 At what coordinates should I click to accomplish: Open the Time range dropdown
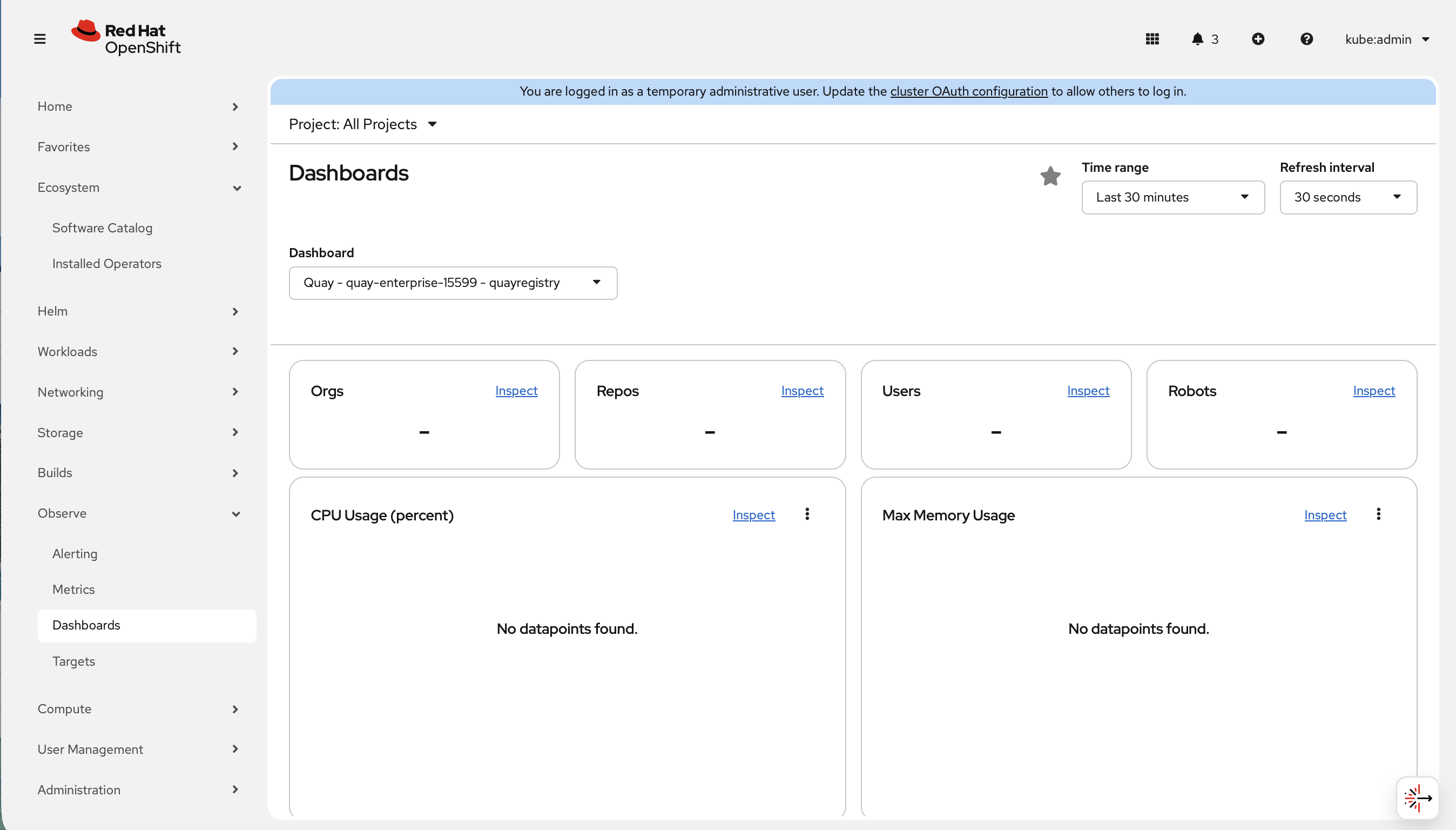(1172, 197)
